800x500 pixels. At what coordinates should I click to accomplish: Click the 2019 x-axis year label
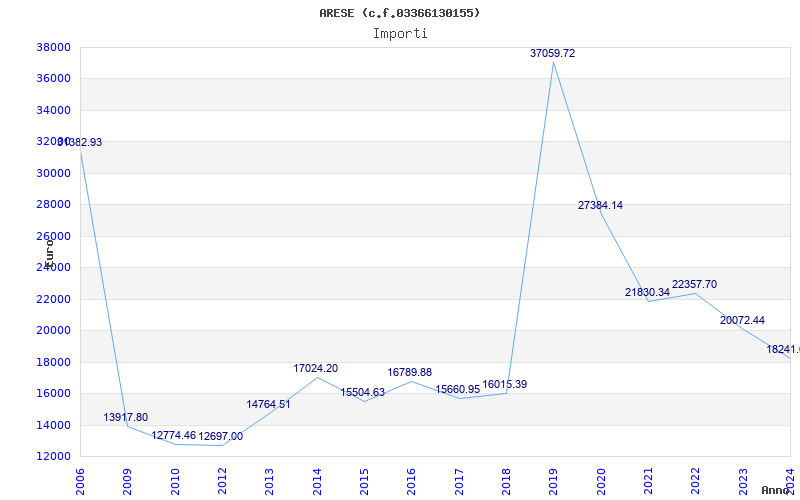tap(554, 482)
